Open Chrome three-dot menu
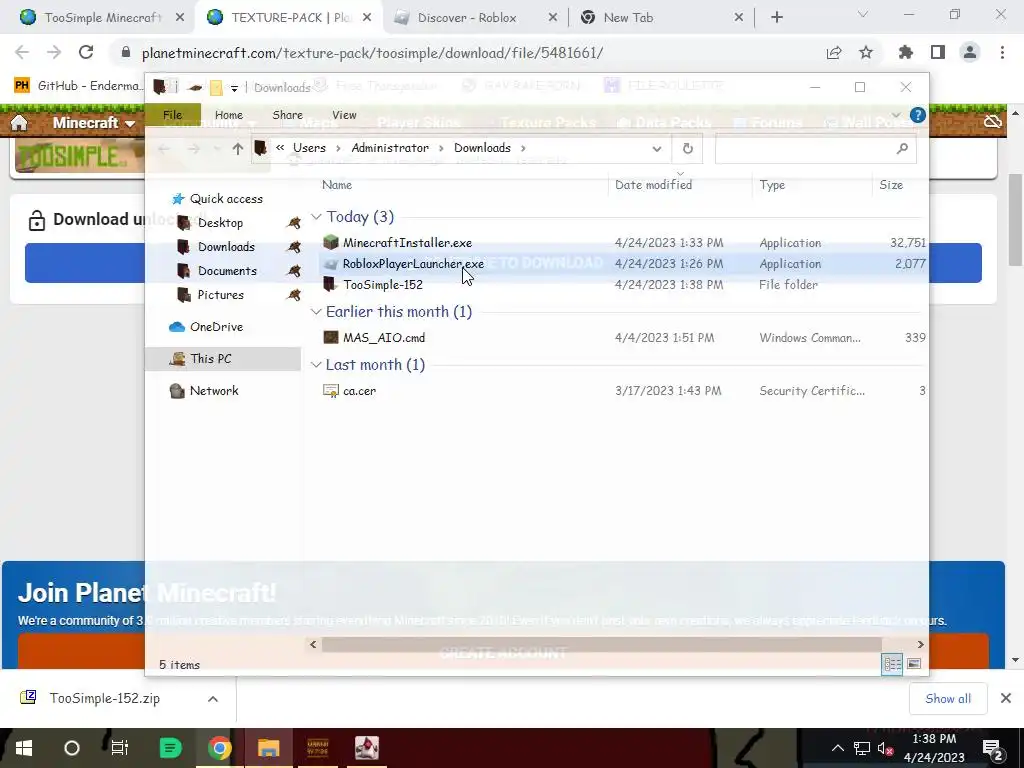 click(x=1002, y=53)
